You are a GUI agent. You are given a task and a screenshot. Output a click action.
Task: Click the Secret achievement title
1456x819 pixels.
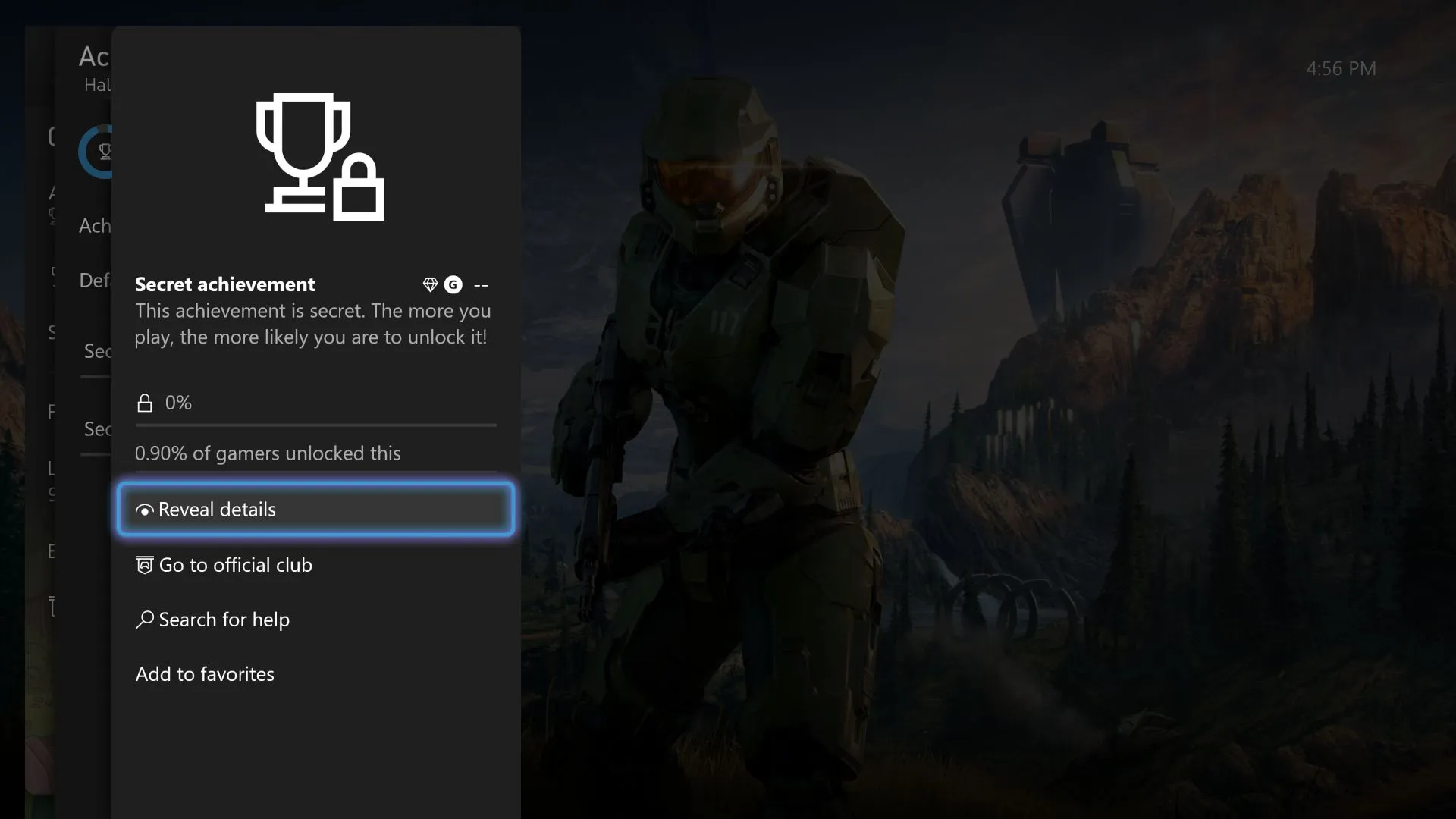pyautogui.click(x=224, y=284)
